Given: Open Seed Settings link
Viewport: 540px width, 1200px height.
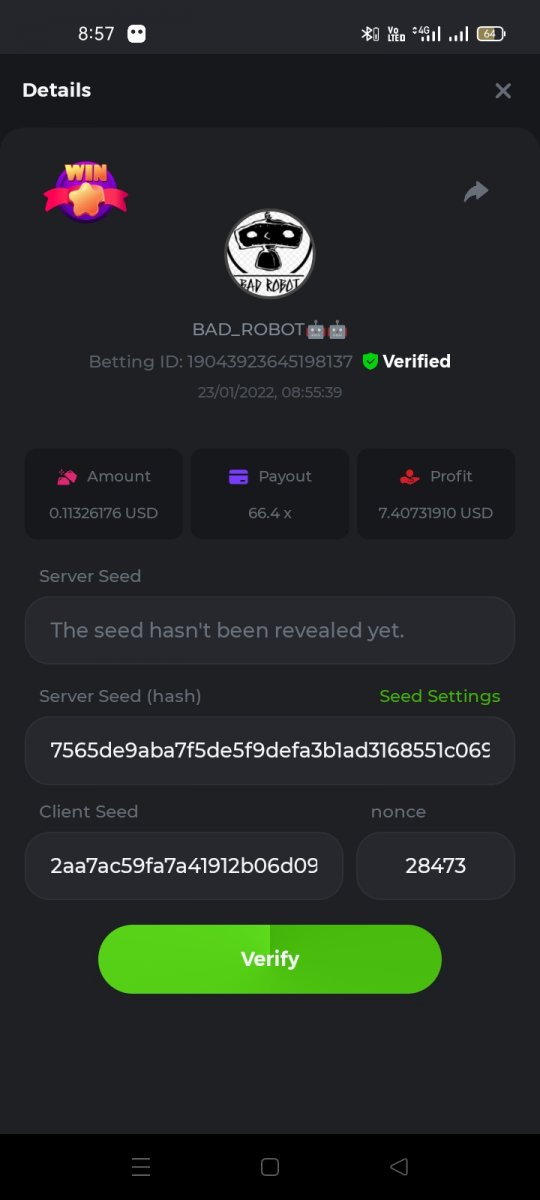Looking at the screenshot, I should (440, 696).
